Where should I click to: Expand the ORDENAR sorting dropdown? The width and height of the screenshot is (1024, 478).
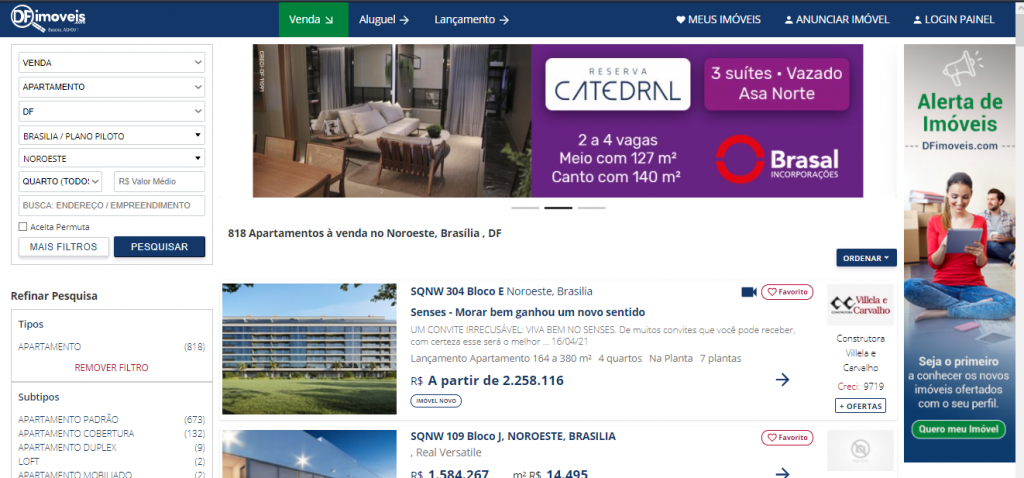867,258
